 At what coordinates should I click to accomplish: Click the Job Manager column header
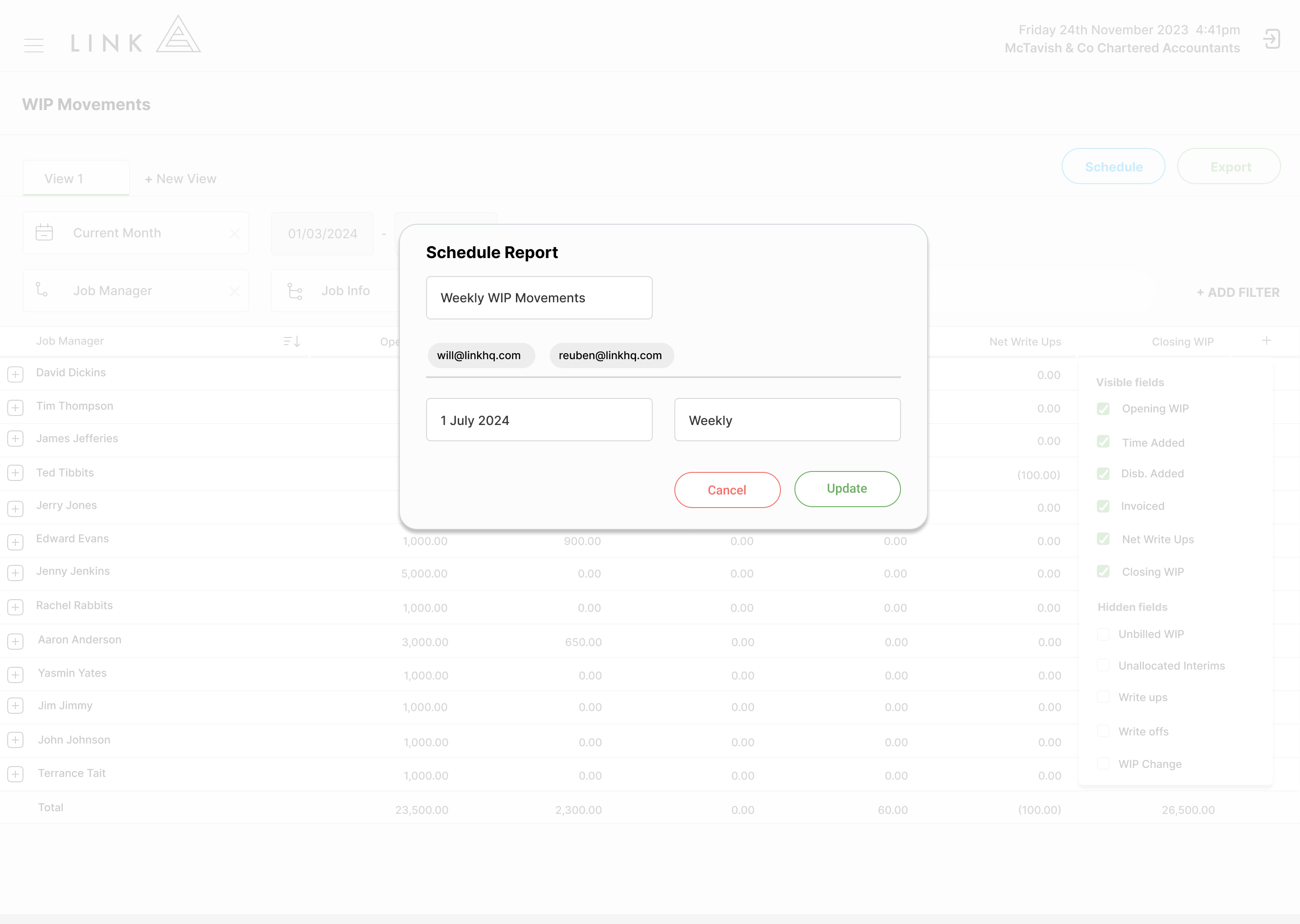(70, 341)
